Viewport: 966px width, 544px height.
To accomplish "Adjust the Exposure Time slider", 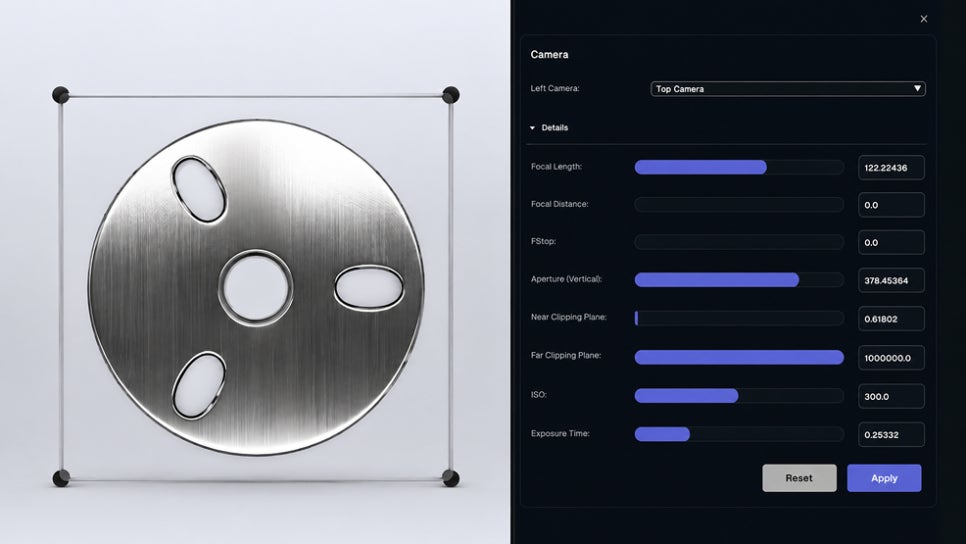I will tap(739, 434).
